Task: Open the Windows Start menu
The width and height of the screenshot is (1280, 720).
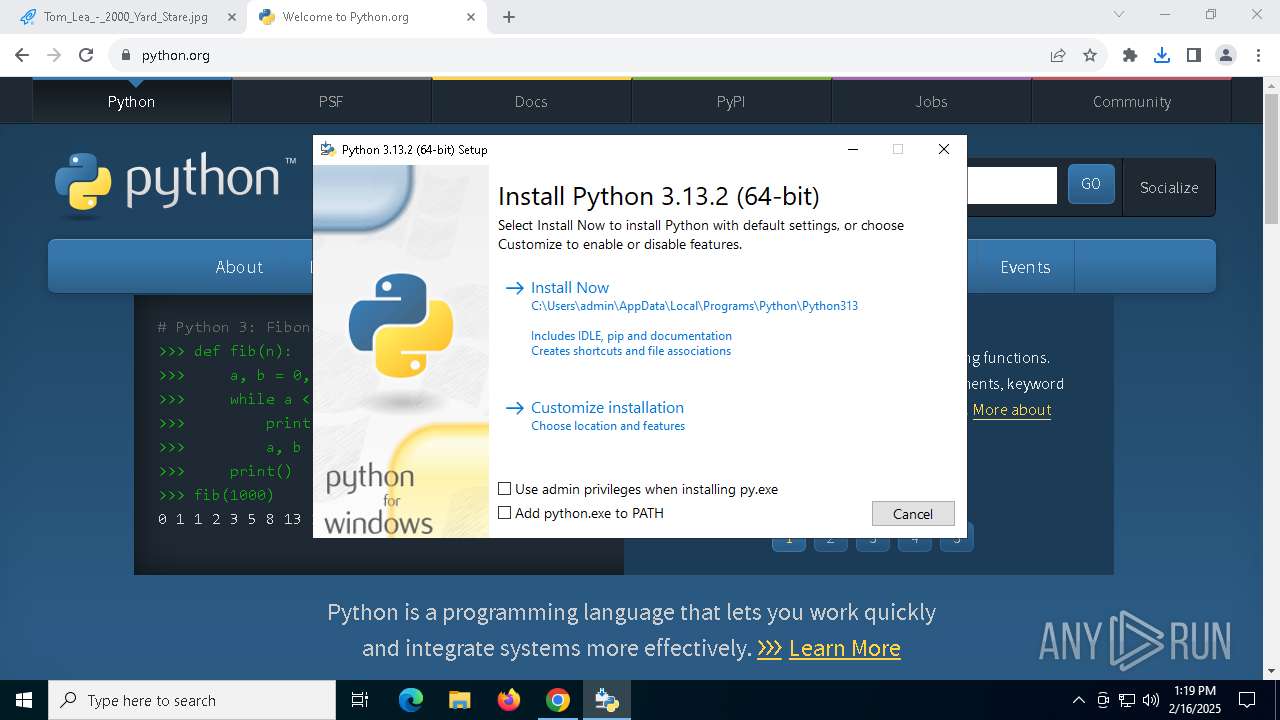Action: 24,700
